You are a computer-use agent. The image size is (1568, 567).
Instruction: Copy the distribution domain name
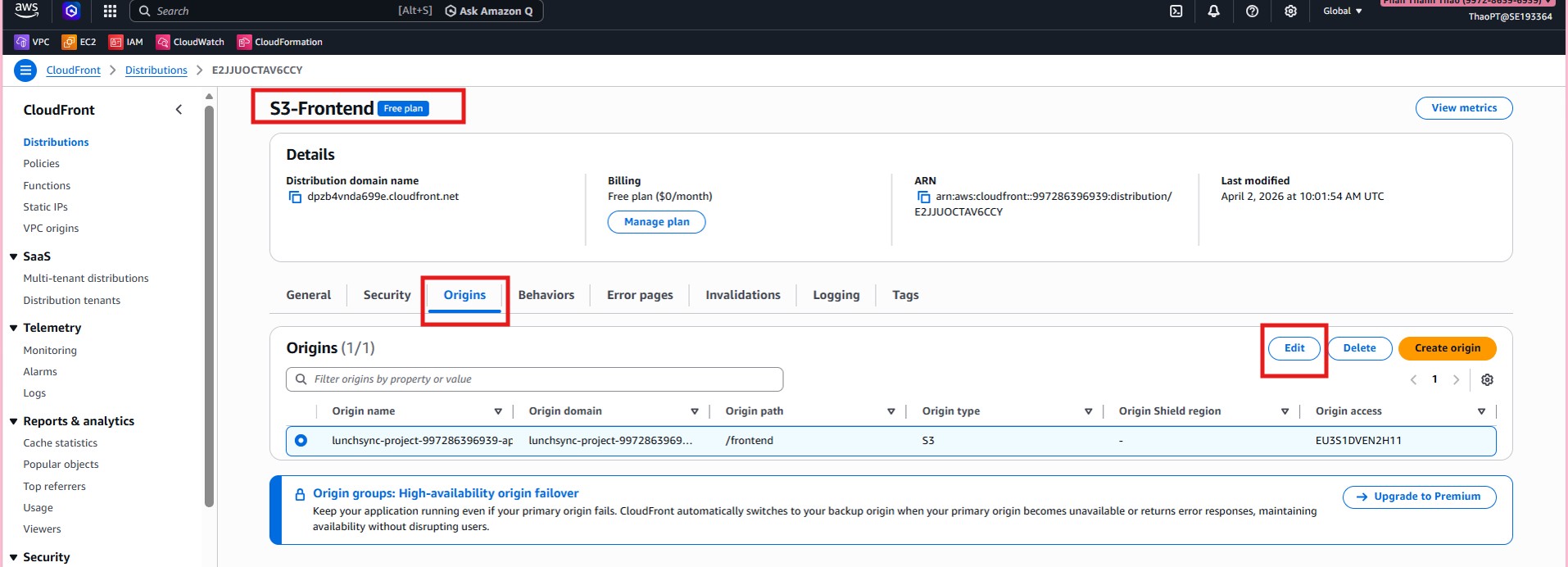[x=295, y=197]
